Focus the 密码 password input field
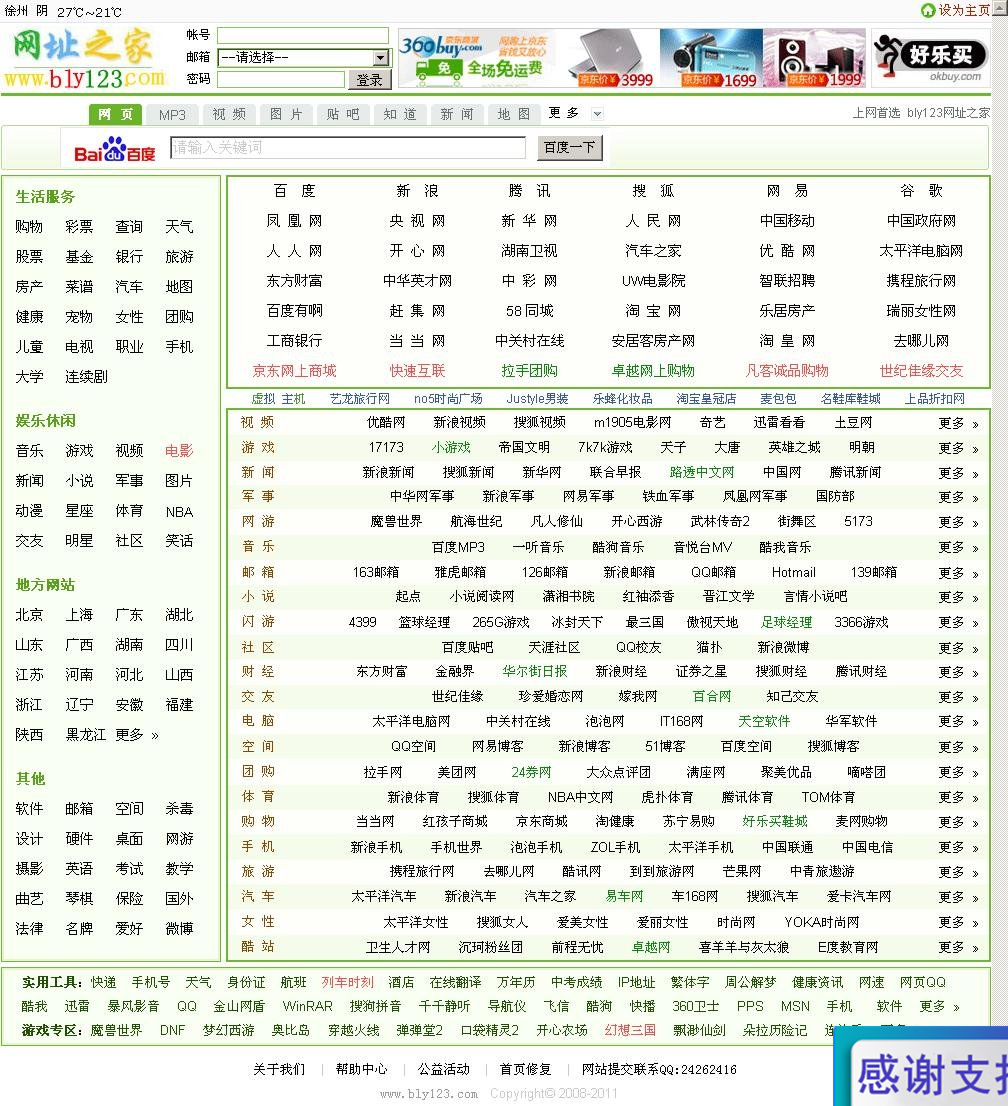Image resolution: width=1008 pixels, height=1106 pixels. click(281, 79)
